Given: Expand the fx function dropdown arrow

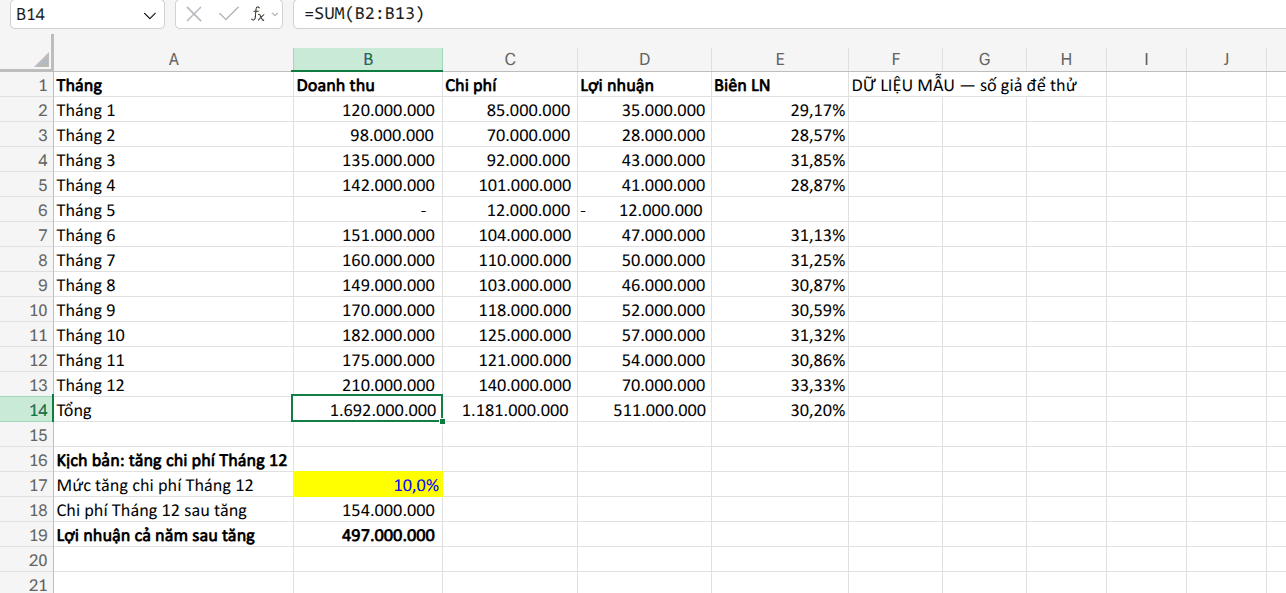Looking at the screenshot, I should [275, 15].
